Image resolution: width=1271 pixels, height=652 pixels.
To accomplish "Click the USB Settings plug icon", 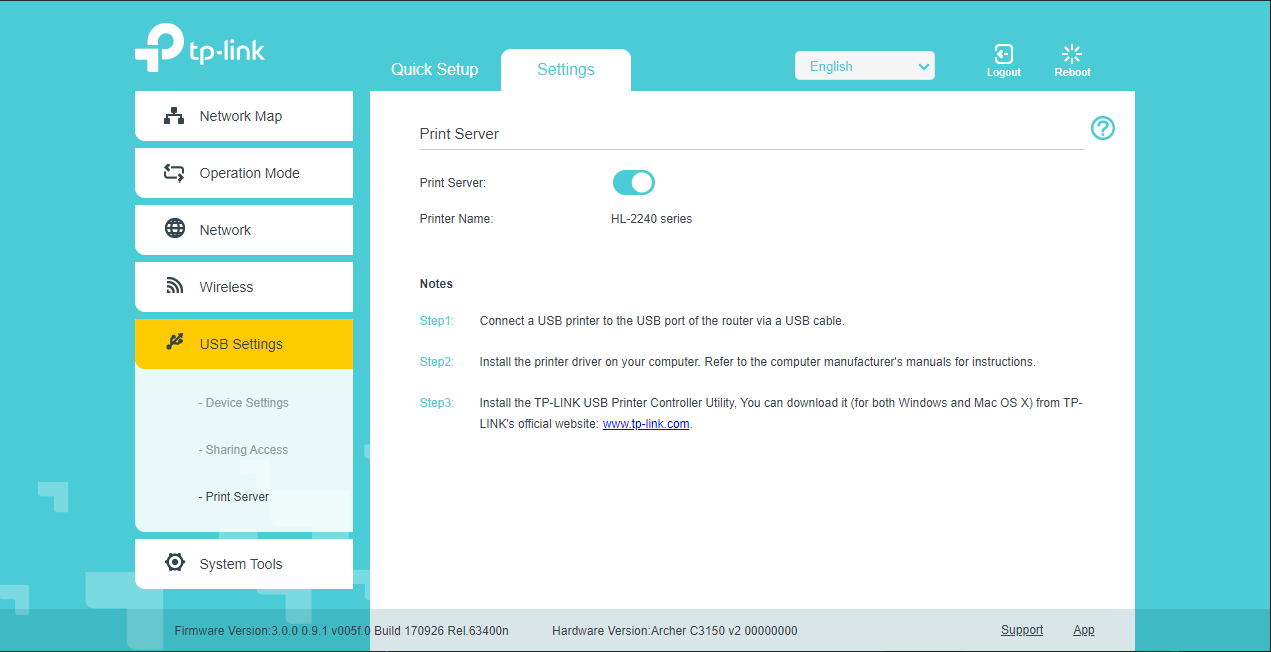I will [175, 343].
